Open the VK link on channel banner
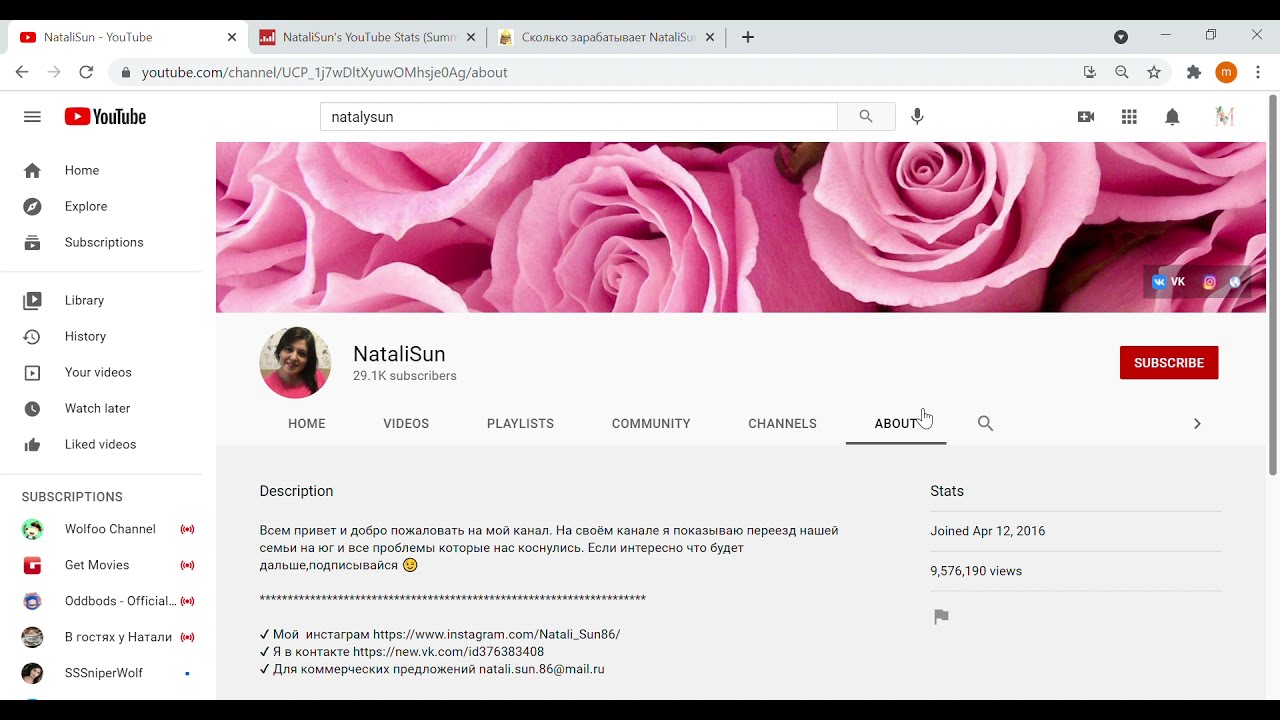 pos(1169,282)
